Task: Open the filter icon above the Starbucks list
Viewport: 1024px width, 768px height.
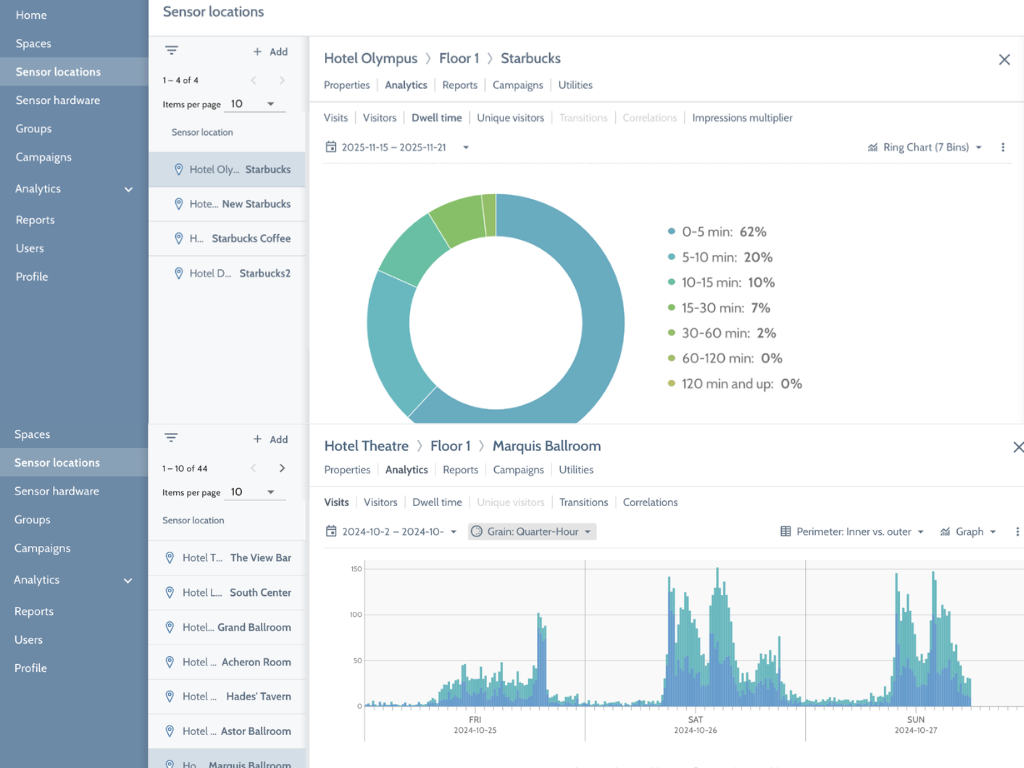Action: (171, 50)
